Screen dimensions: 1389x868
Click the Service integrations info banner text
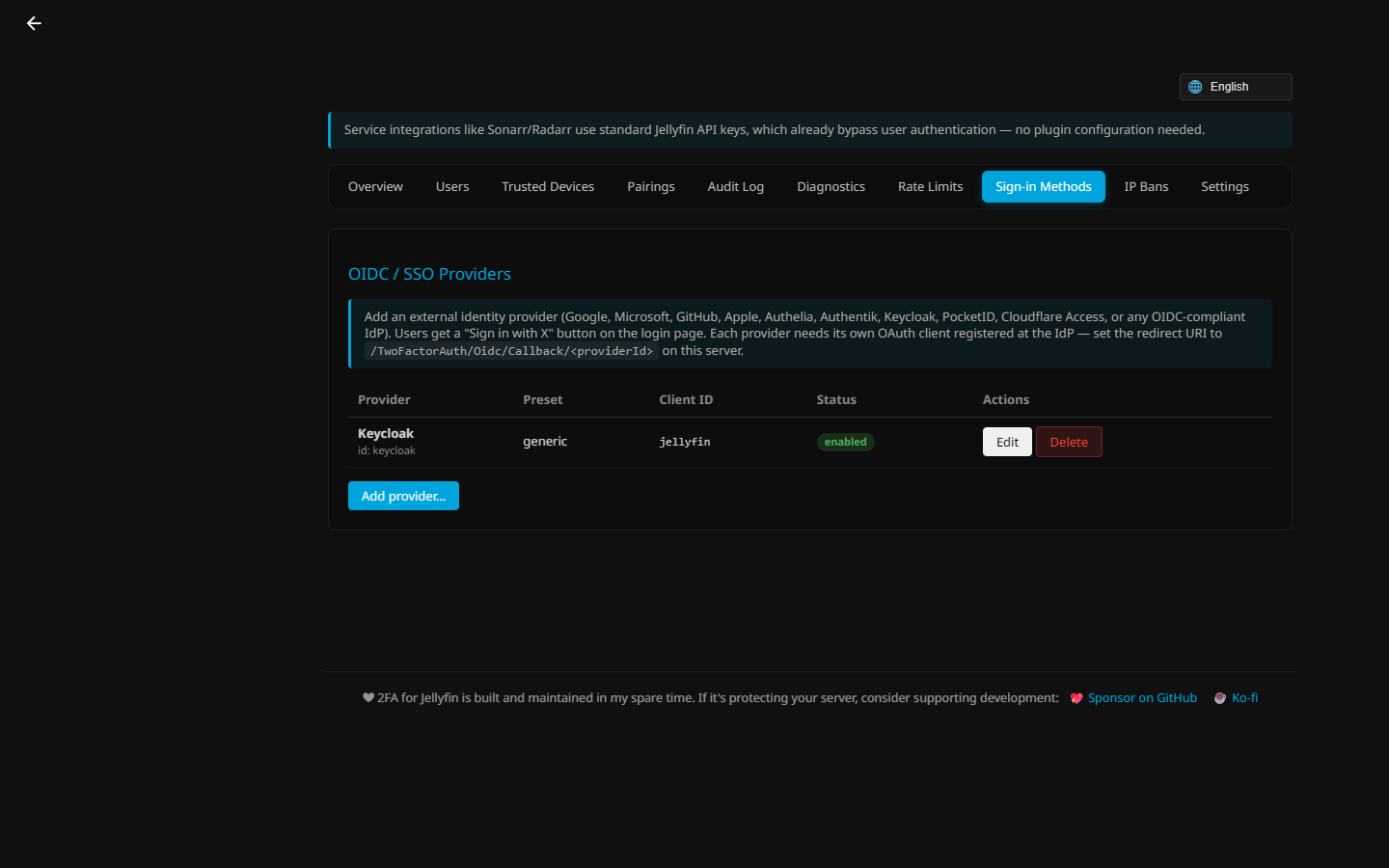(x=775, y=130)
